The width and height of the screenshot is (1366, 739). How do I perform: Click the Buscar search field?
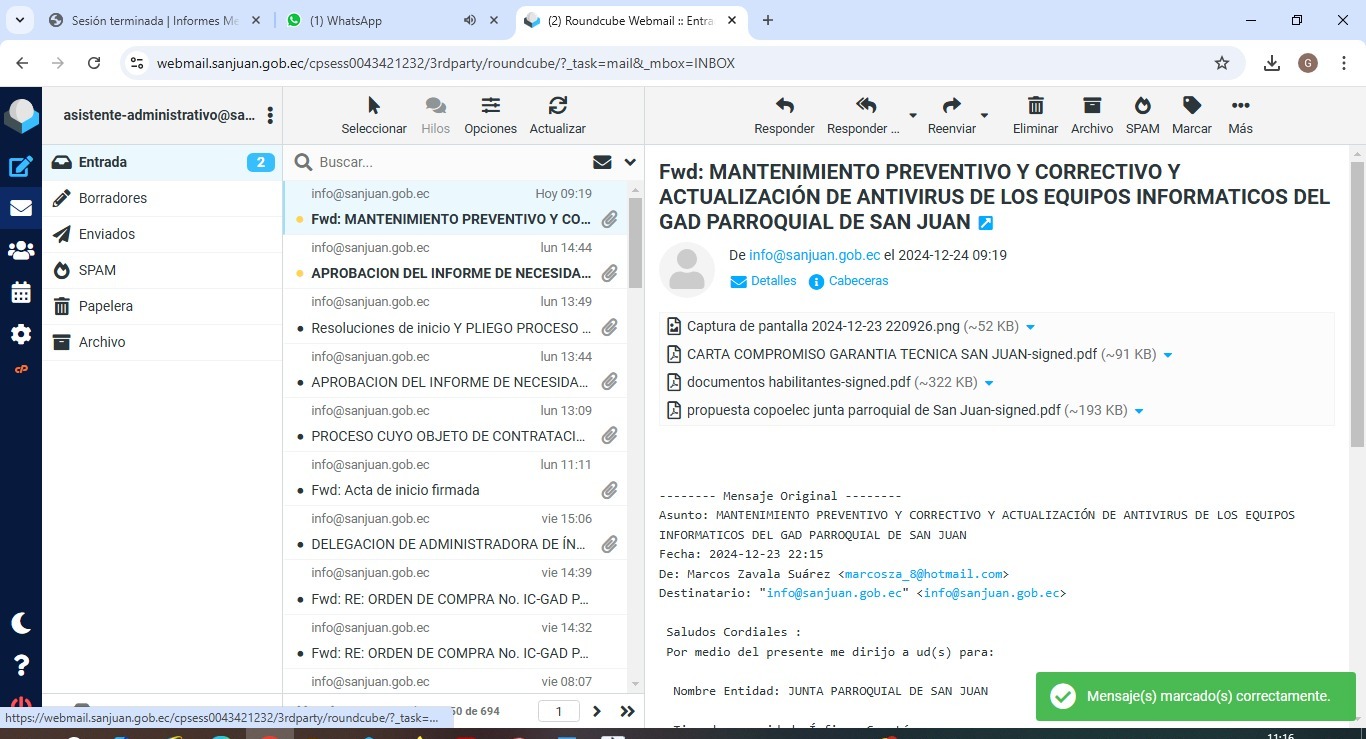pos(450,162)
